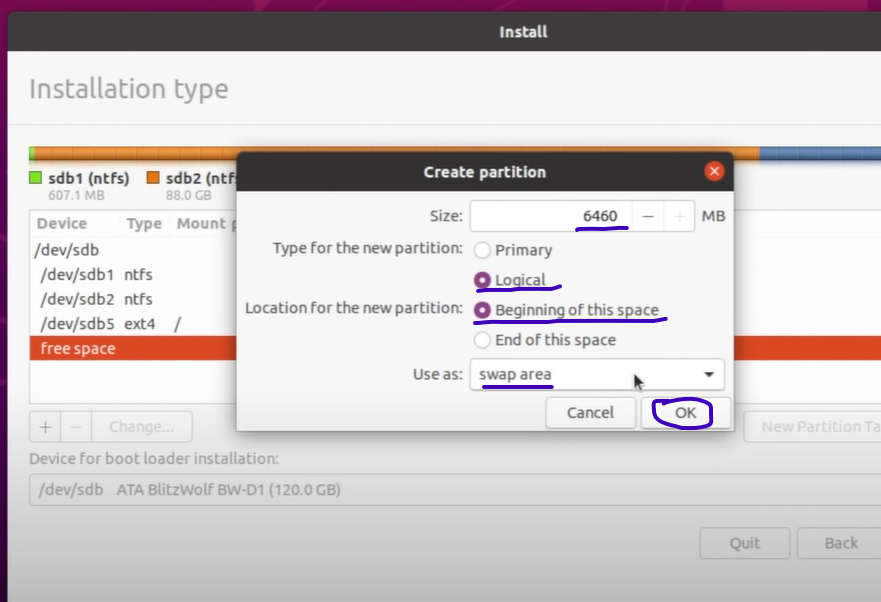Choose End of this space location
This screenshot has width=881, height=602.
tap(483, 340)
